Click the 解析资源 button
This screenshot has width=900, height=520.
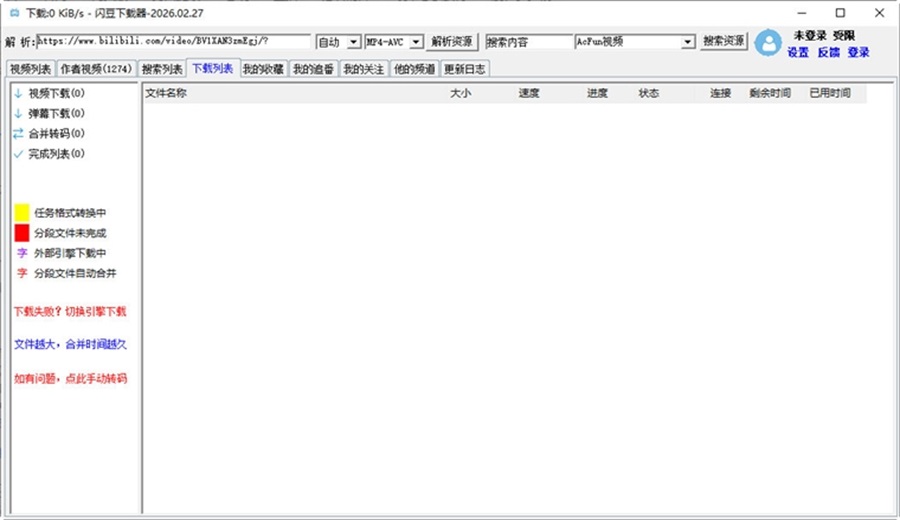452,41
